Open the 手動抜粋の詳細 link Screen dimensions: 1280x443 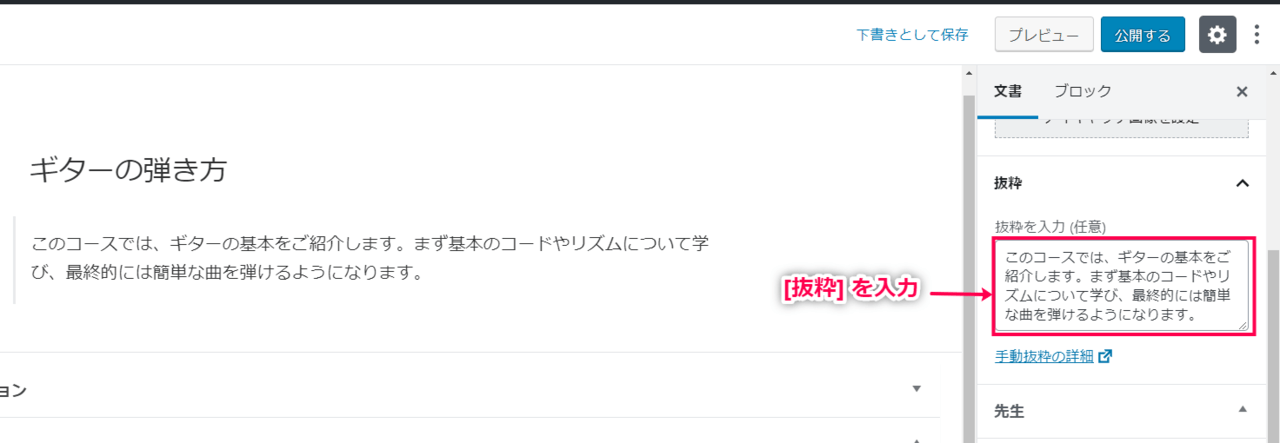(x=1045, y=356)
